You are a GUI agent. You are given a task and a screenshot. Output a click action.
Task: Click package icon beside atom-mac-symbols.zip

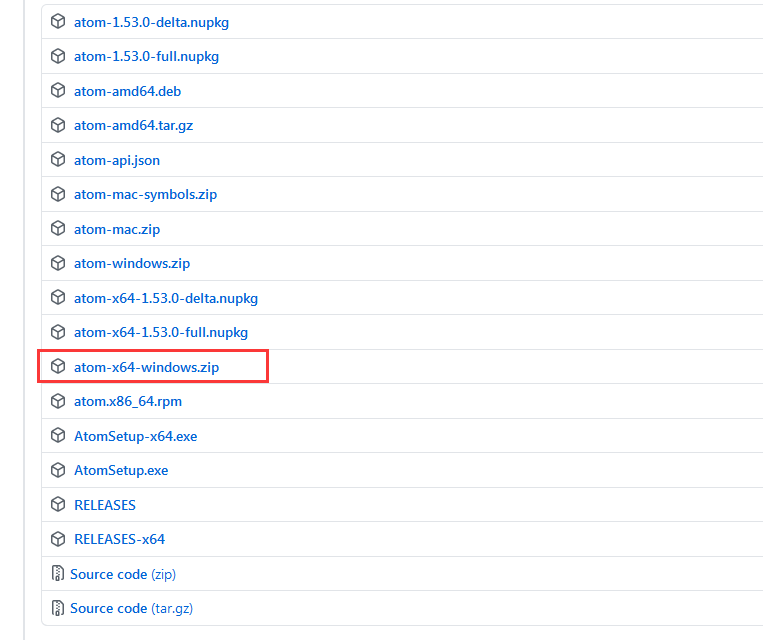click(x=58, y=194)
